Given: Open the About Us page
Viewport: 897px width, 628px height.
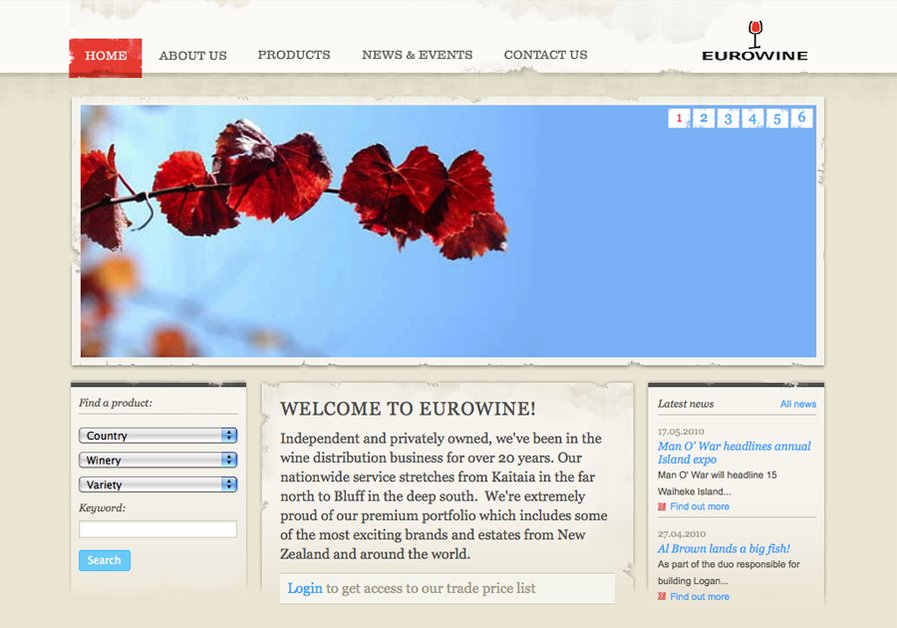Looking at the screenshot, I should (x=193, y=55).
